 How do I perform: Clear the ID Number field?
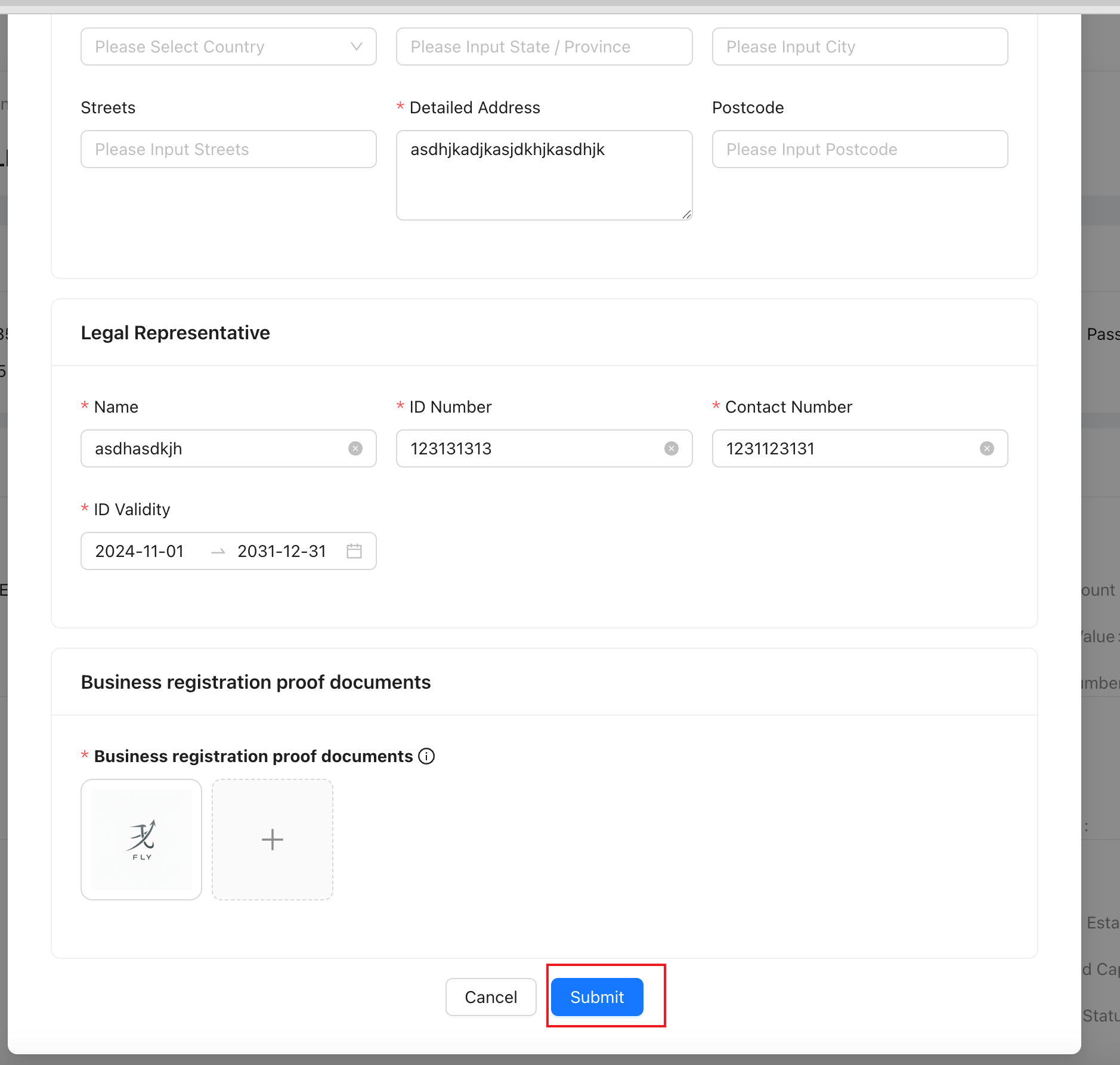672,448
